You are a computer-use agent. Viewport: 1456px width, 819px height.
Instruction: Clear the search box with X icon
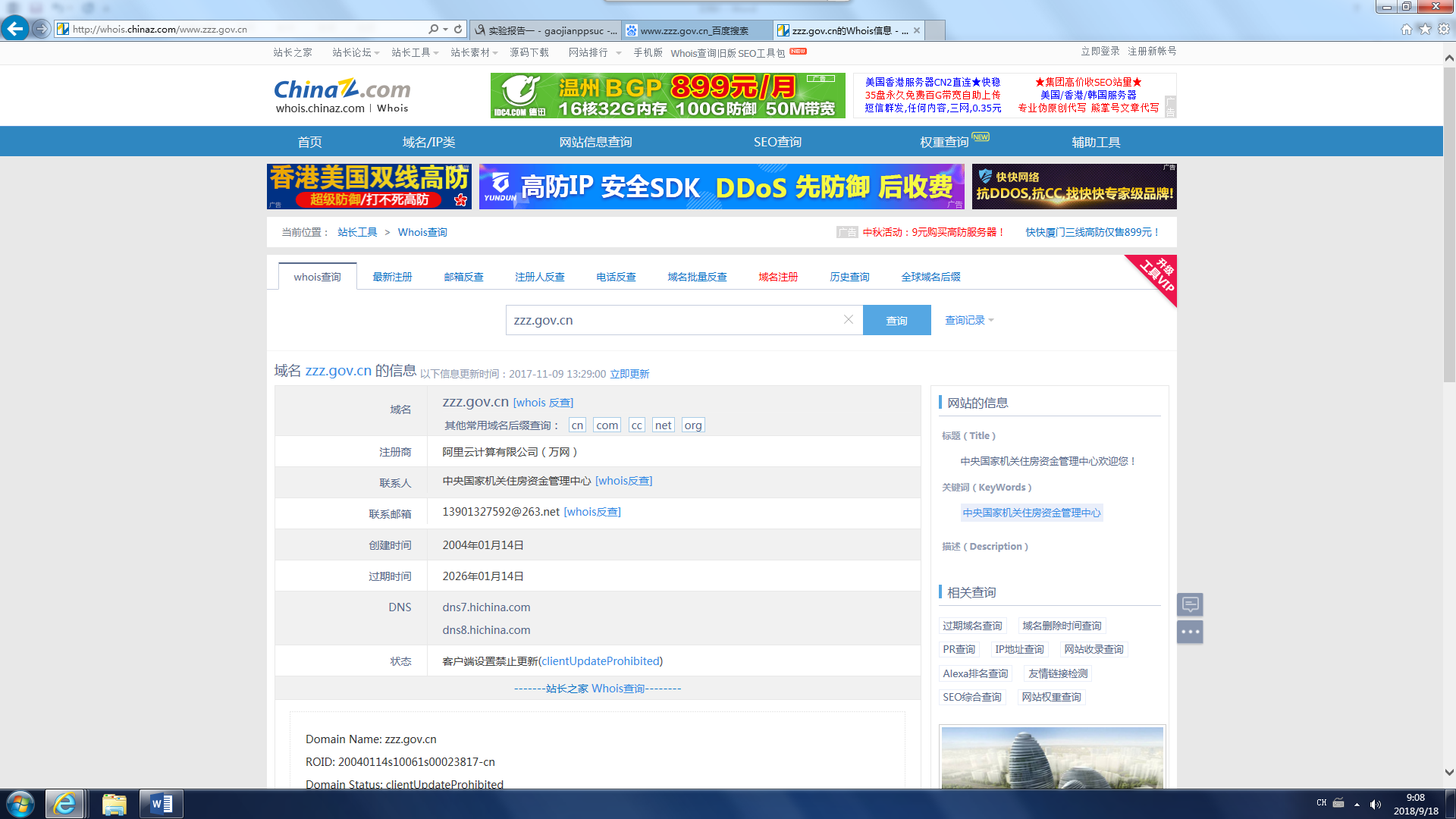(849, 319)
